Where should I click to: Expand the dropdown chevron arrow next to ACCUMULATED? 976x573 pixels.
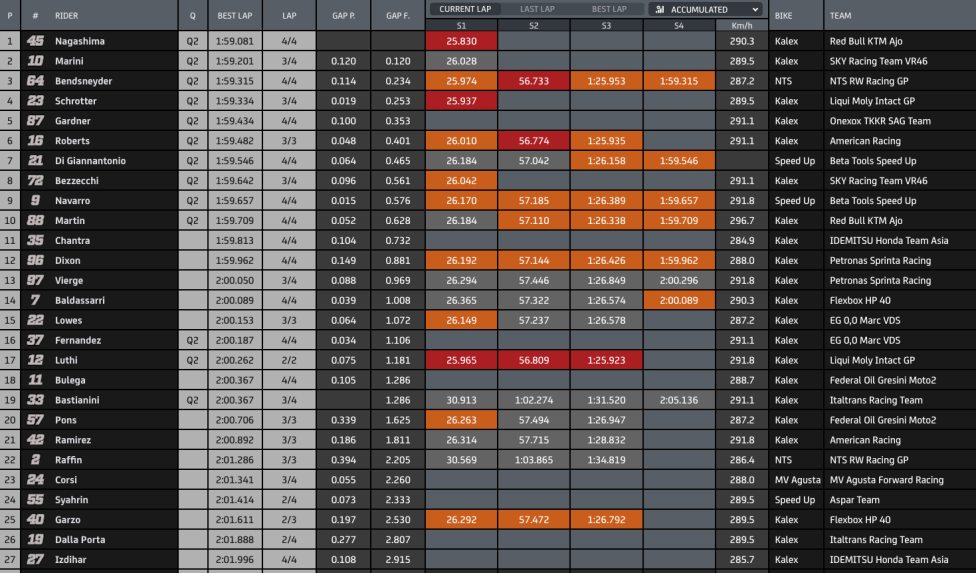pyautogui.click(x=755, y=9)
